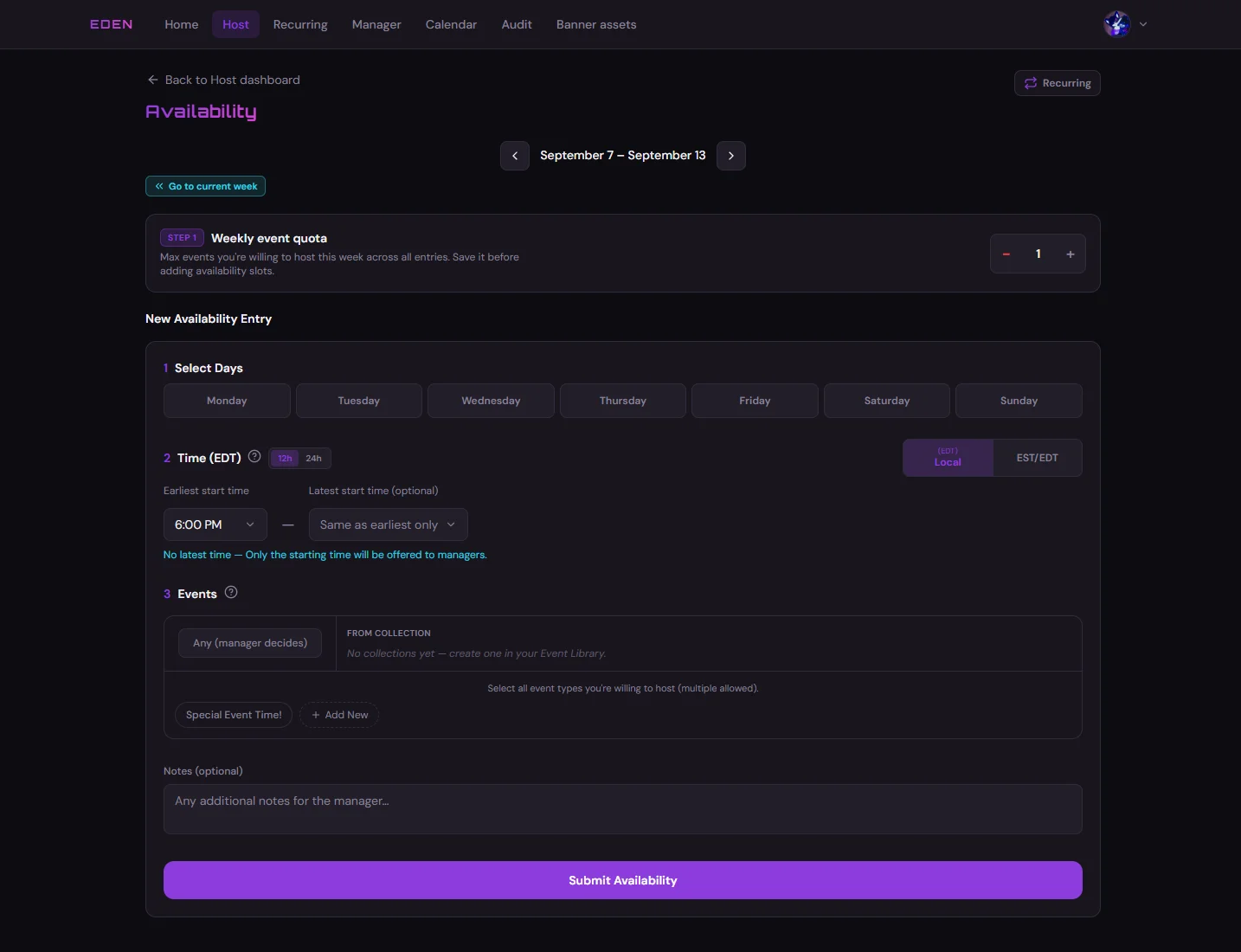Image resolution: width=1241 pixels, height=952 pixels.
Task: Open the Manager nav item
Action: (376, 24)
